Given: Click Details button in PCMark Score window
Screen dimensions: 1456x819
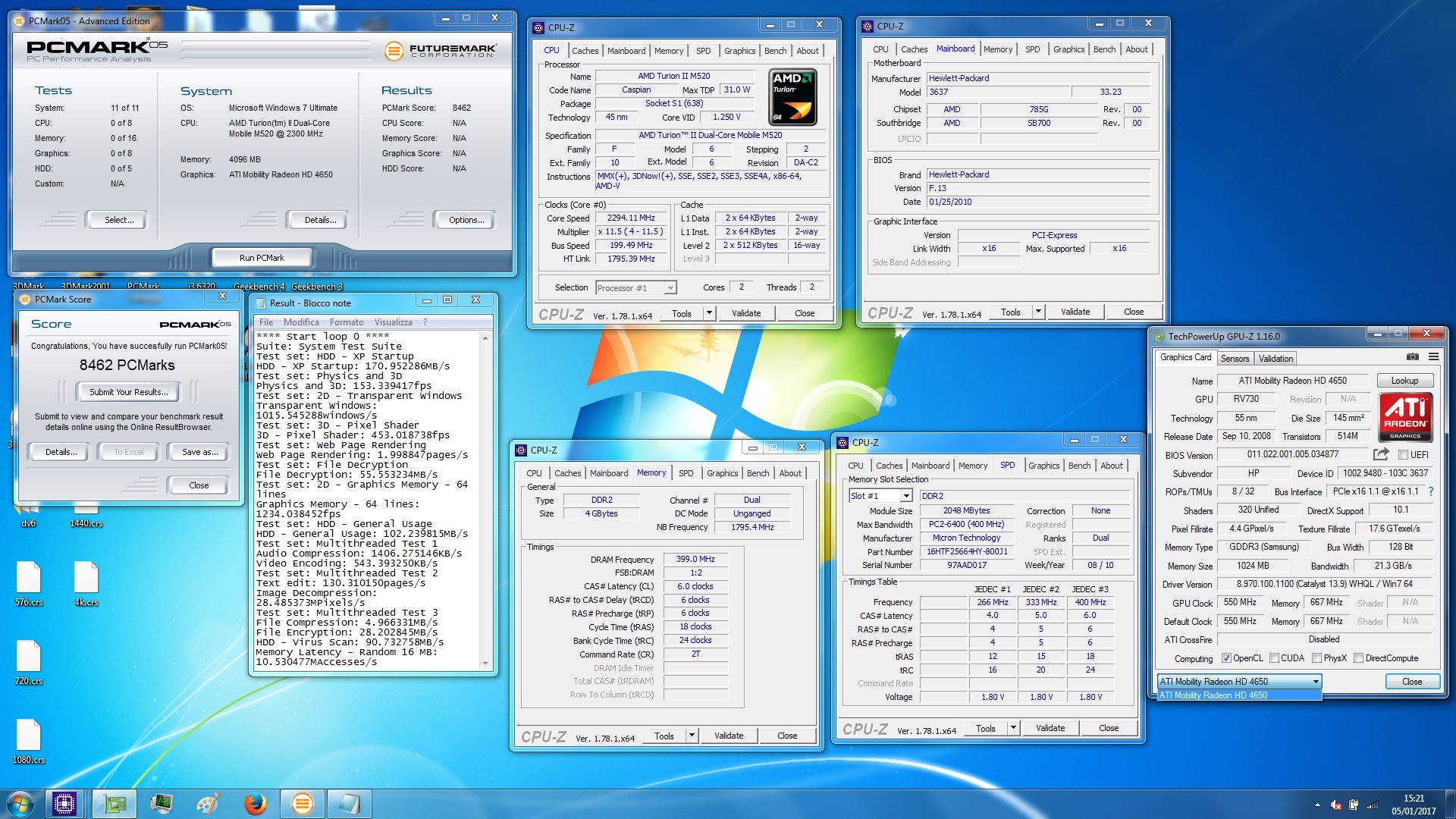Looking at the screenshot, I should pos(61,452).
